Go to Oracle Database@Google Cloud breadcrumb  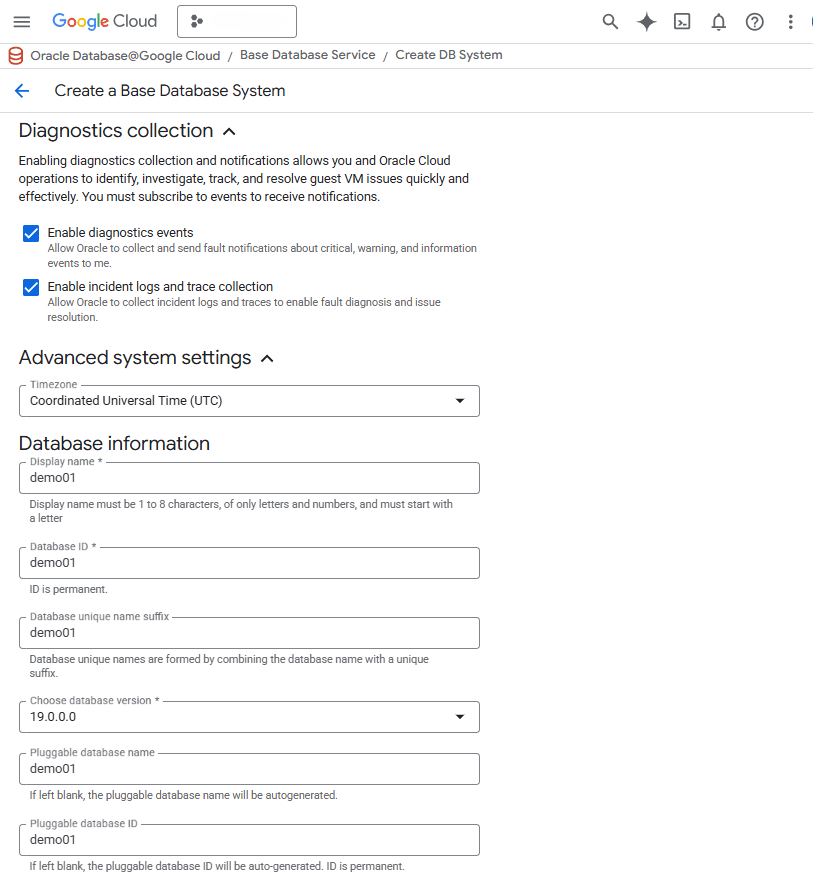point(125,56)
